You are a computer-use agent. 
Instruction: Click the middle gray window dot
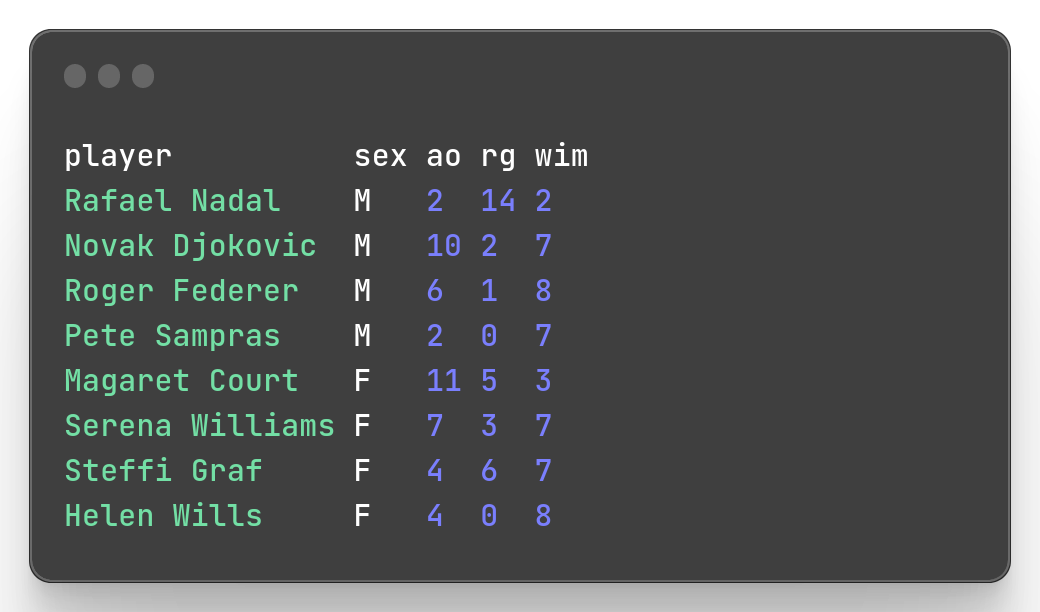pos(109,76)
